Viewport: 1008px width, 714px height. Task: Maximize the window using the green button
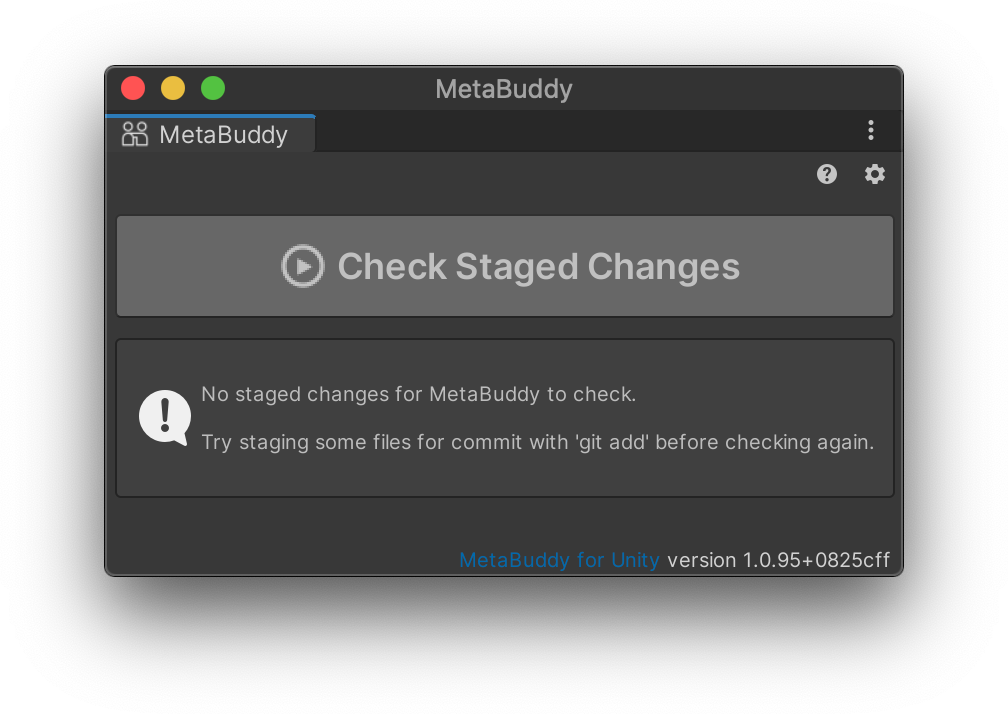coord(213,88)
